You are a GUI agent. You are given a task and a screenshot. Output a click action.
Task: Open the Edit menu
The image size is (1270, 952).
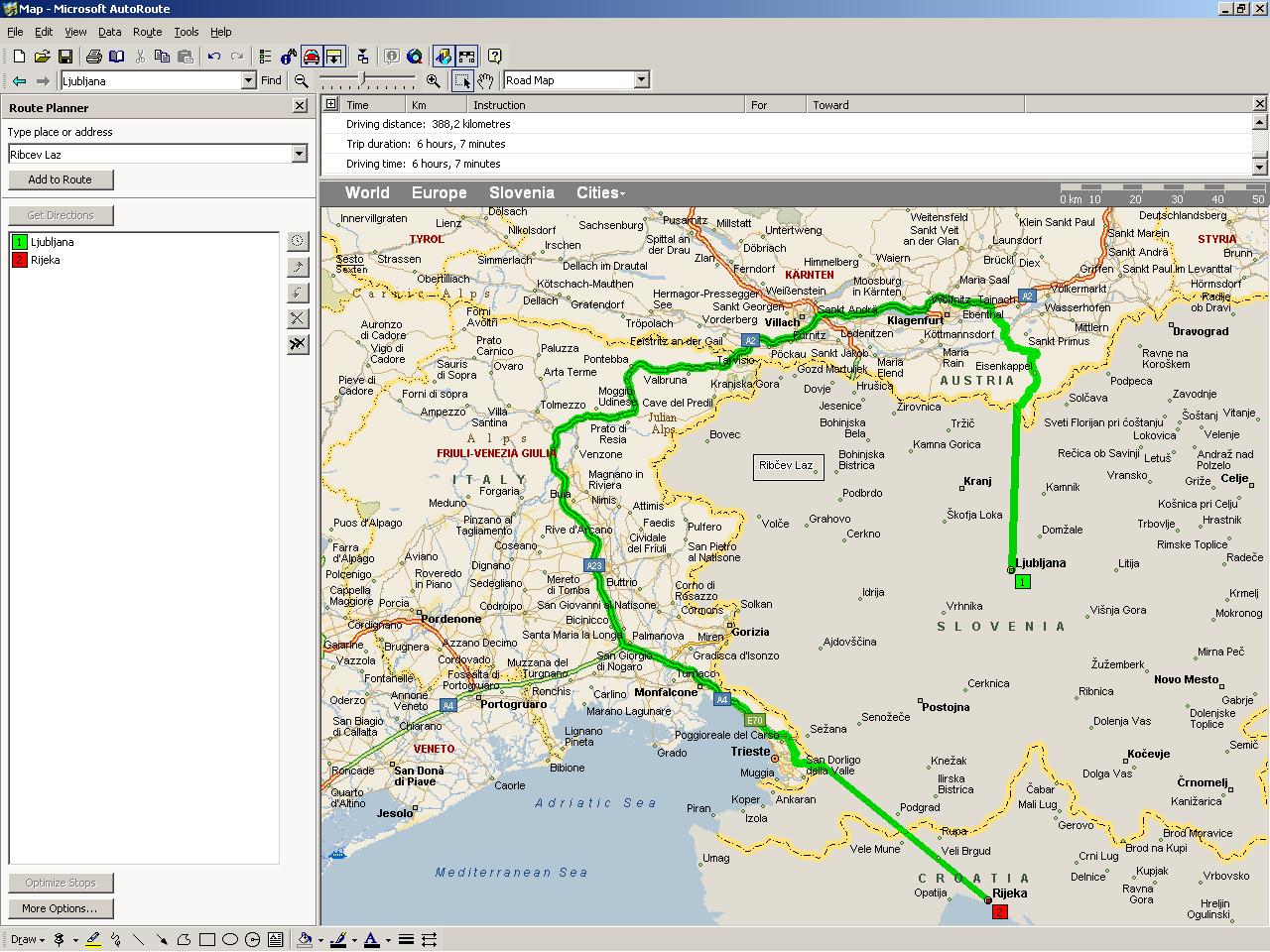click(x=44, y=32)
